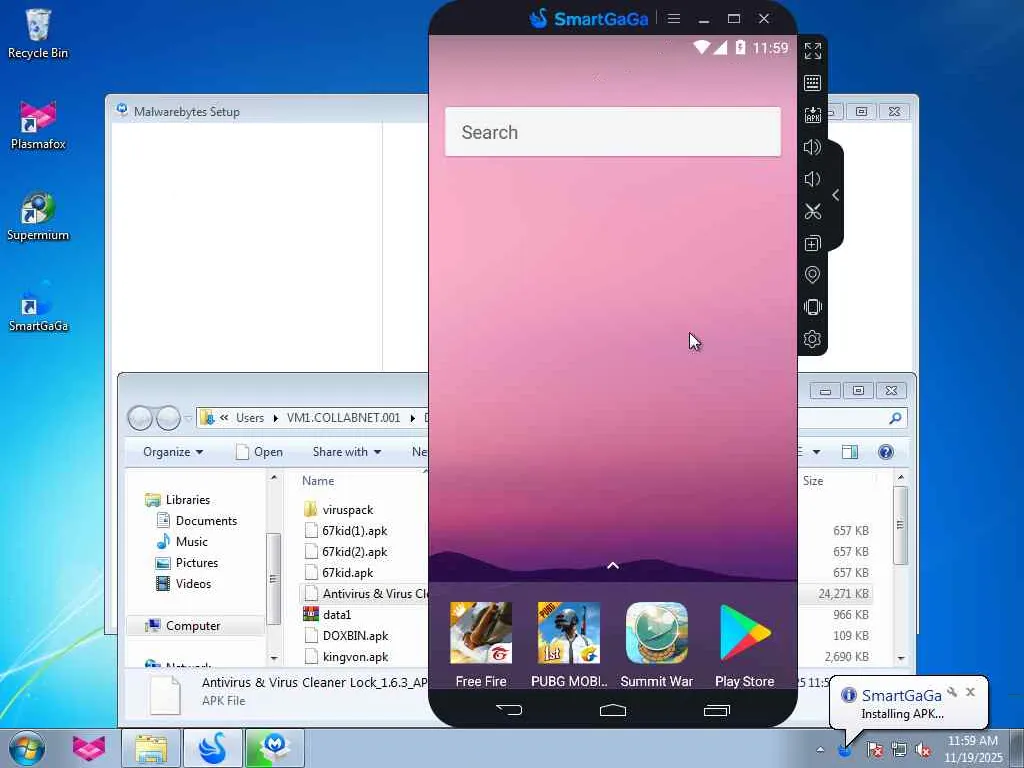Click the muted volume tray icon
Screen dimensions: 1024x768
(x=923, y=750)
